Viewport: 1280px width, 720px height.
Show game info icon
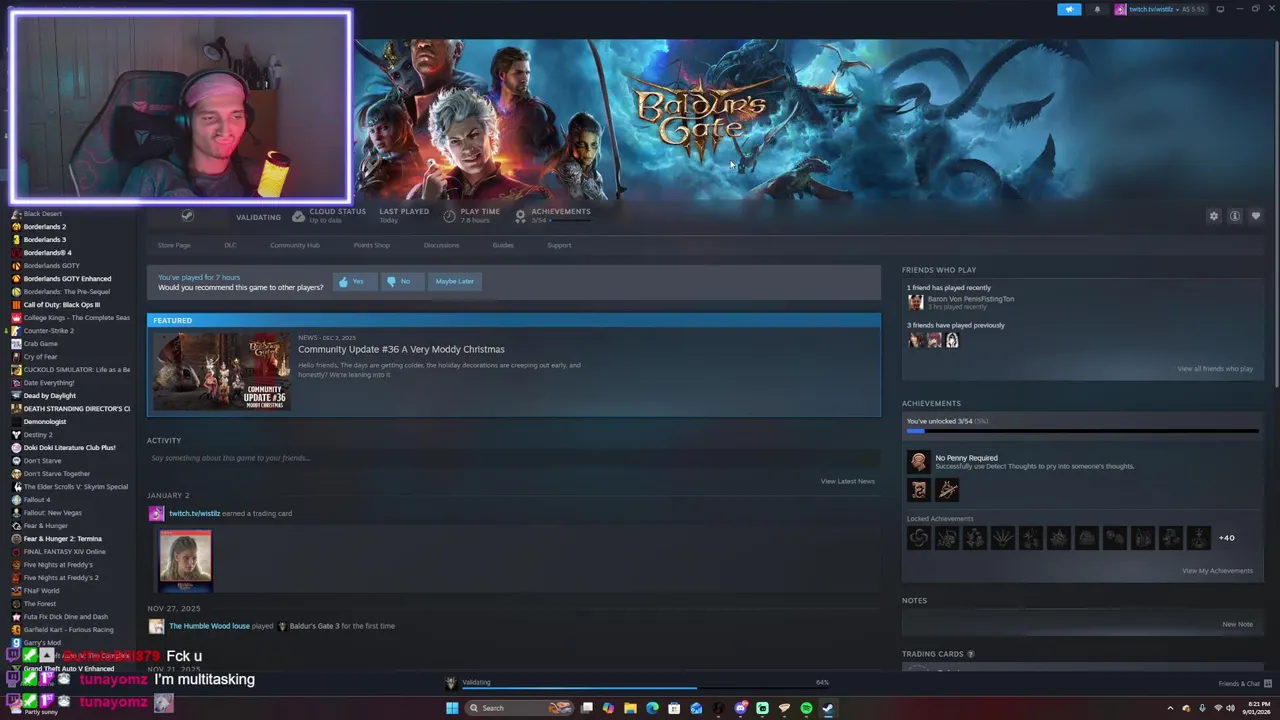coord(1235,216)
